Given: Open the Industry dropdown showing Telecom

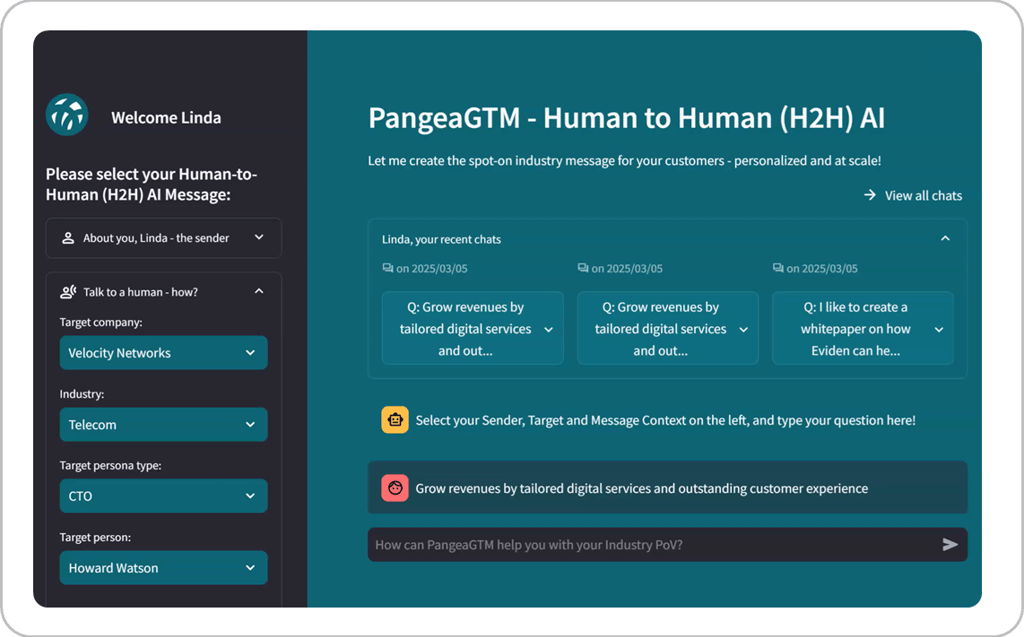Looking at the screenshot, I should [x=163, y=425].
